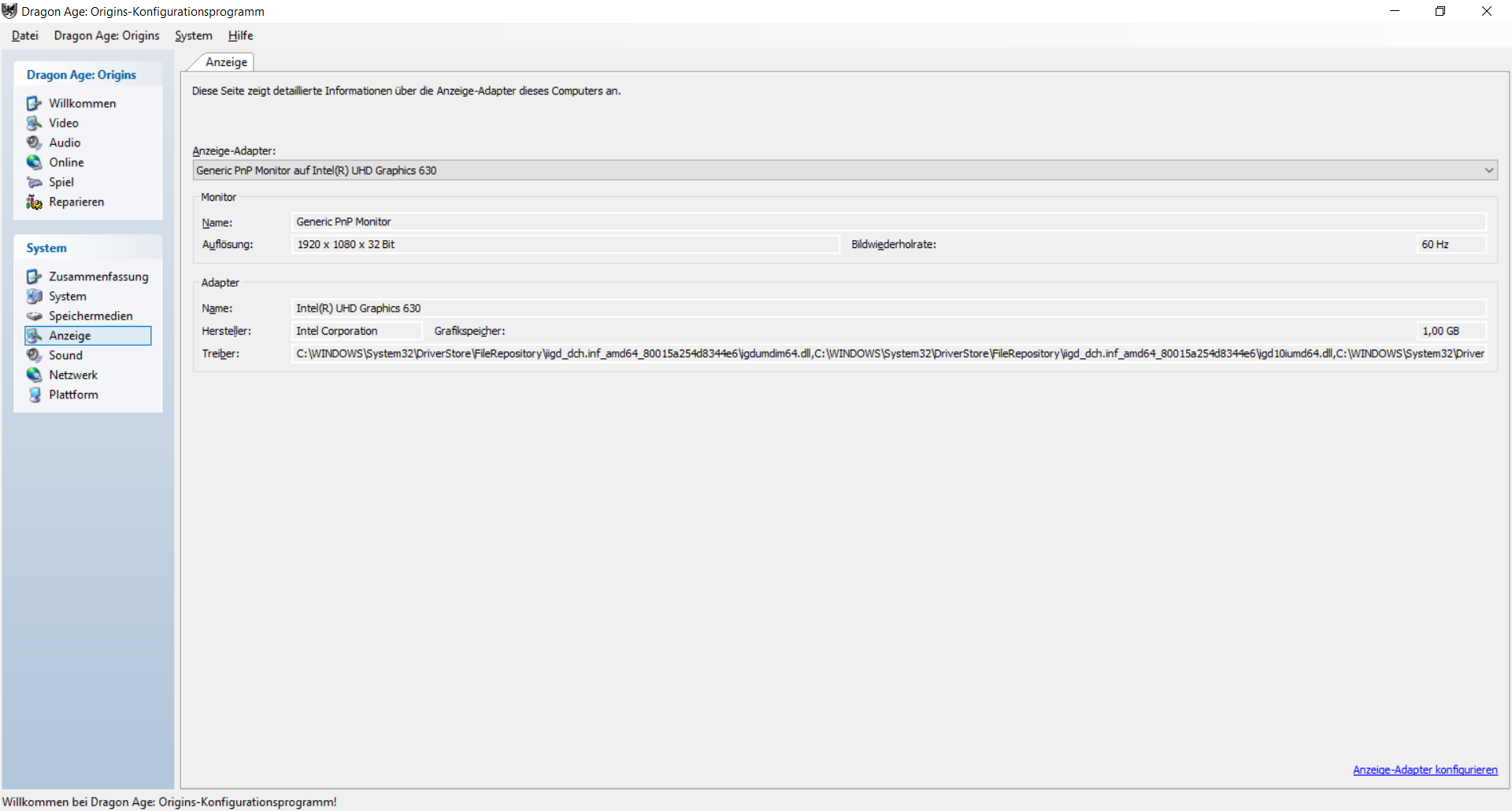This screenshot has width=1512, height=811.
Task: Click adapter name Intel(R) UHD Graphics 630
Action: point(889,309)
